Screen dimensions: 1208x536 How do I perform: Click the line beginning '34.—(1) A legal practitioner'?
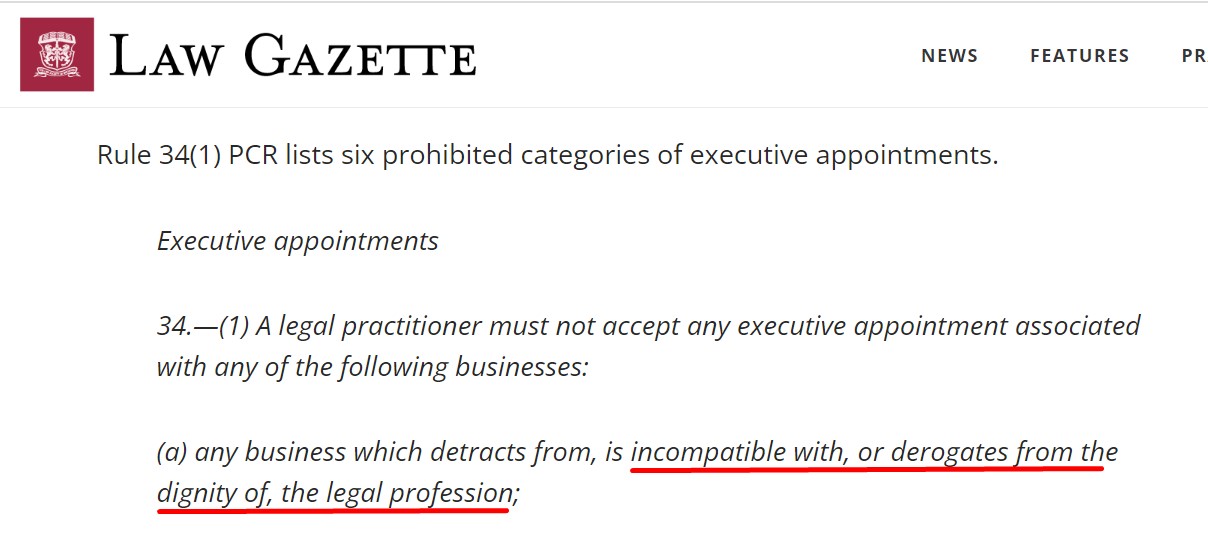pos(649,326)
